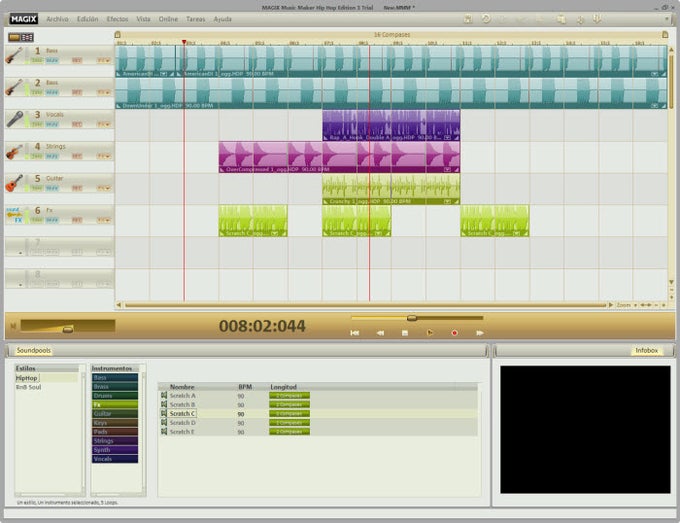Switch to mixer grid view icon

tap(27, 37)
